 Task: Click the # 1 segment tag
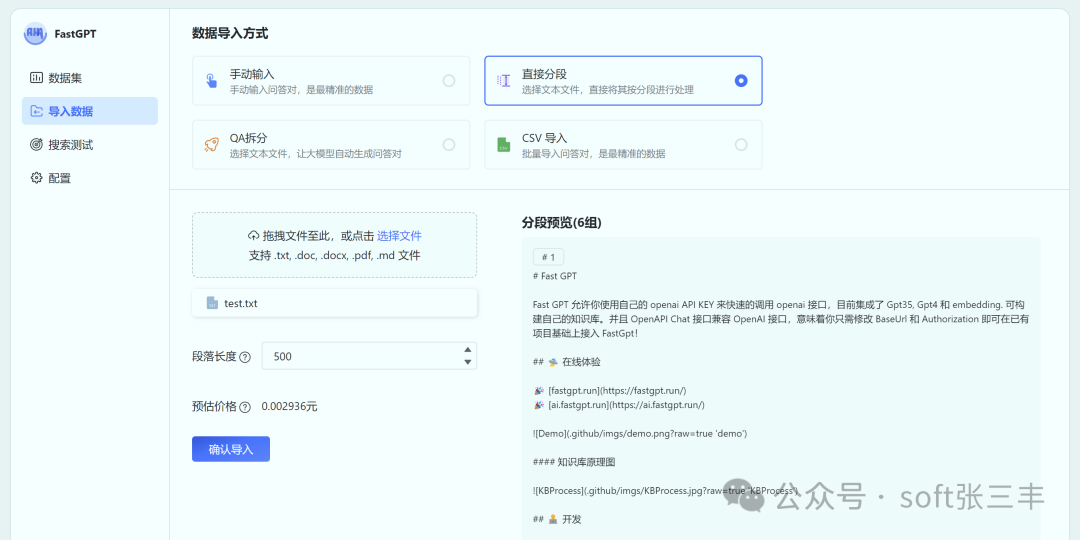[x=548, y=257]
